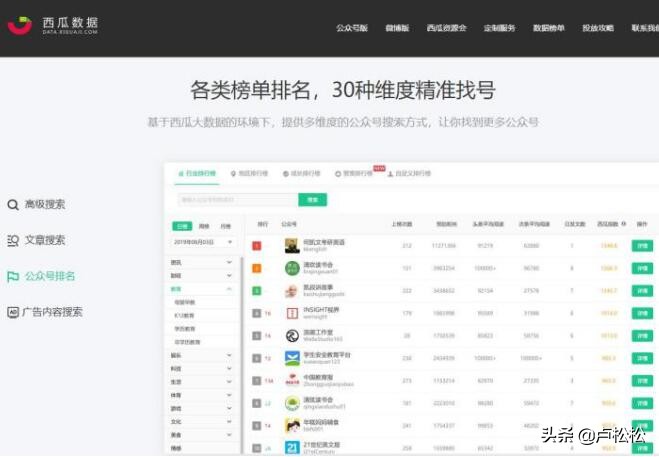This screenshot has height=457, width=659.
Task: Open the 中国教育报 account avatar
Action: (x=292, y=380)
